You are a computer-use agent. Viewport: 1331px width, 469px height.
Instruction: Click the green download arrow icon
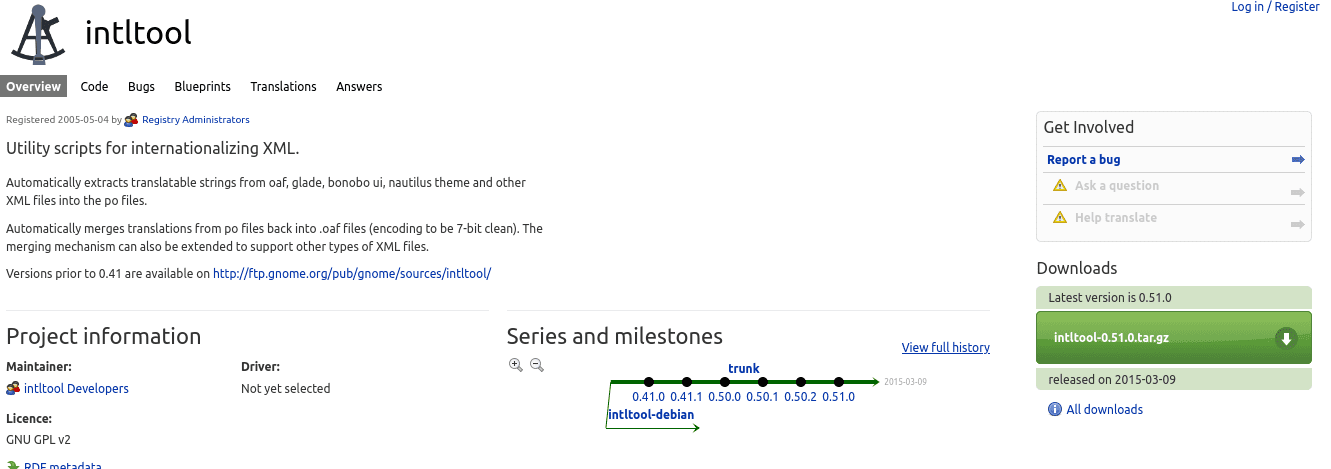point(1287,338)
